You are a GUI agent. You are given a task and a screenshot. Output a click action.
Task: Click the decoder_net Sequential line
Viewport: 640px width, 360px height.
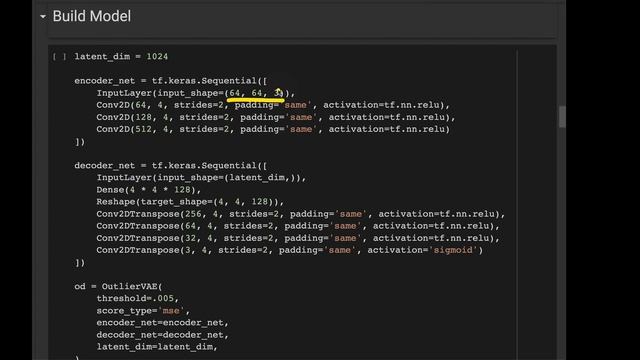pos(171,166)
